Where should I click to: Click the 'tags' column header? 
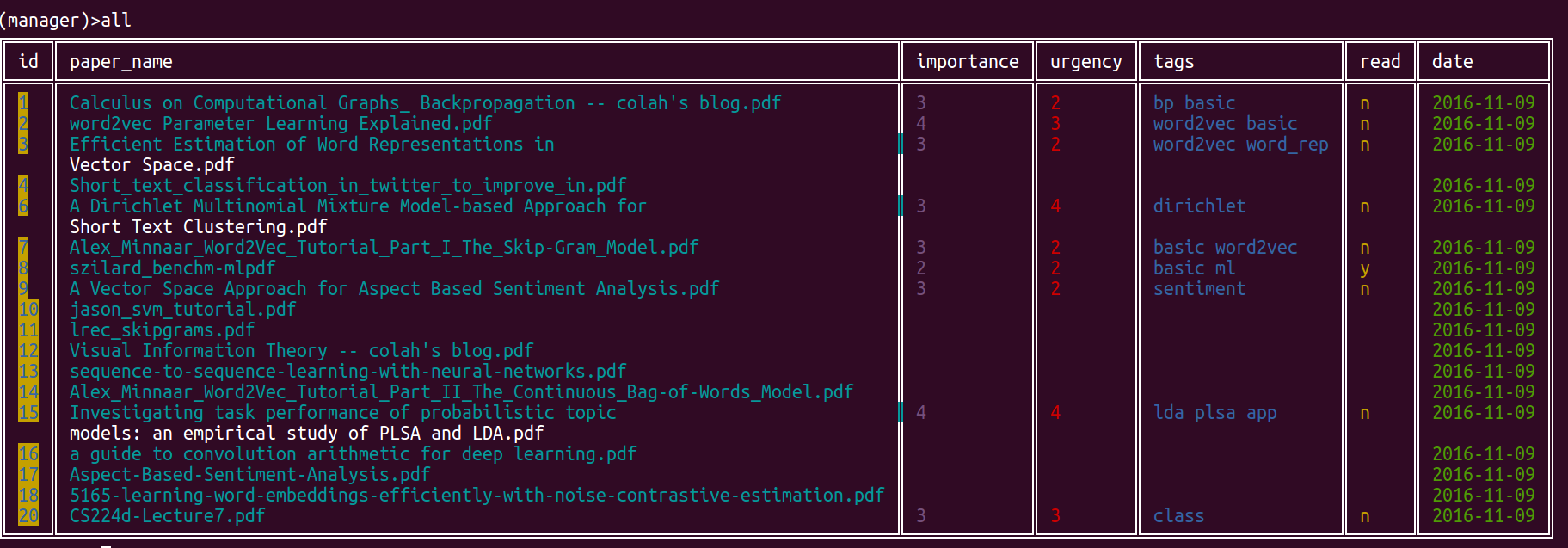click(x=1173, y=62)
